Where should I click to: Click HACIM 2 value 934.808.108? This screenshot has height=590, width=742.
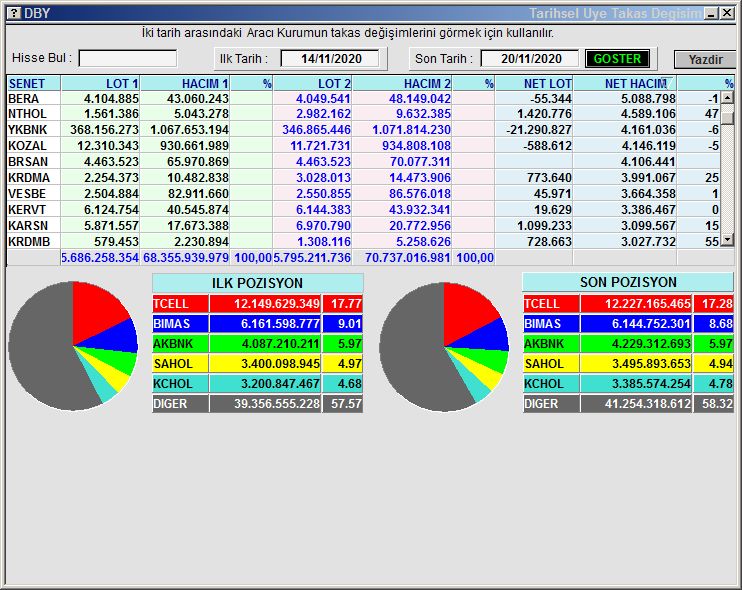[x=416, y=146]
